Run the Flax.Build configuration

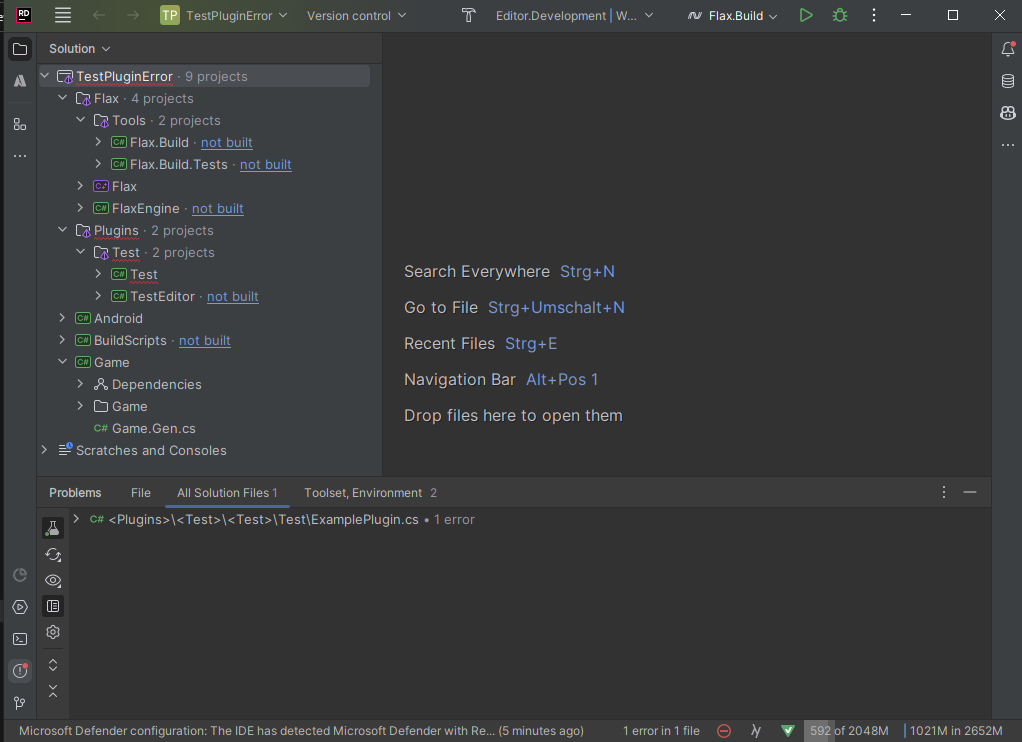point(806,15)
